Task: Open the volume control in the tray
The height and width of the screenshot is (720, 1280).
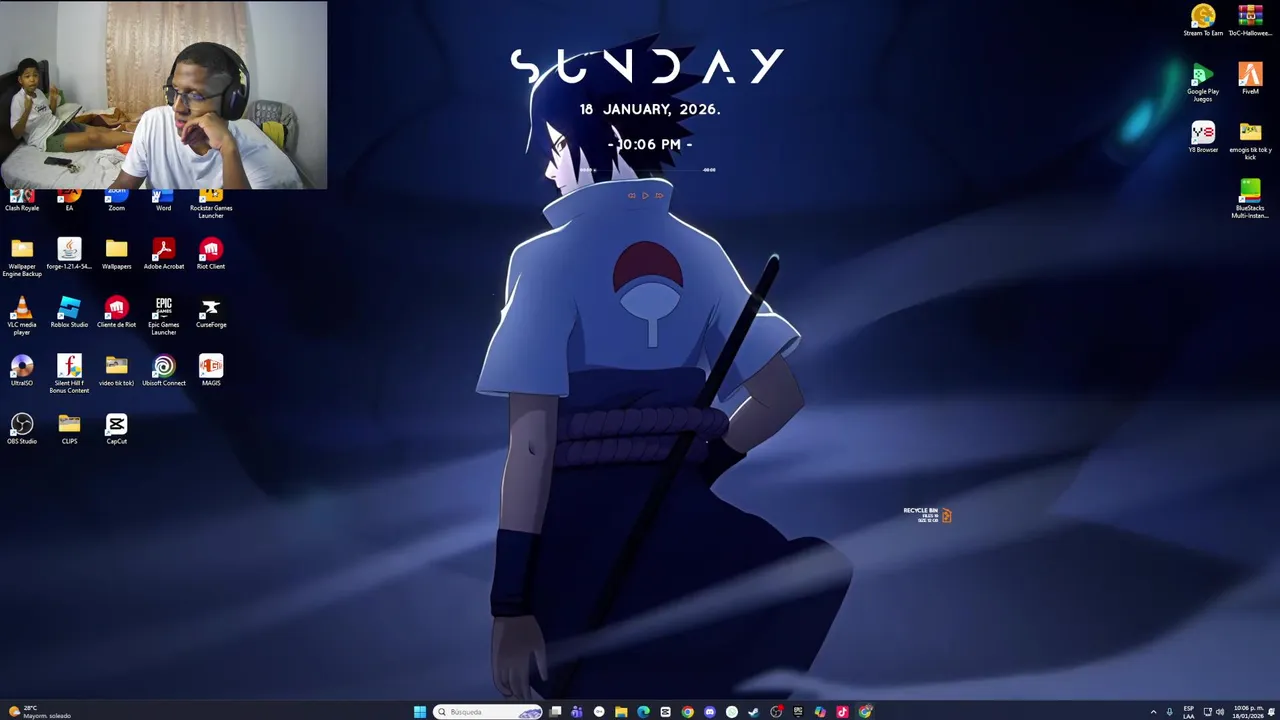Action: click(x=1220, y=712)
